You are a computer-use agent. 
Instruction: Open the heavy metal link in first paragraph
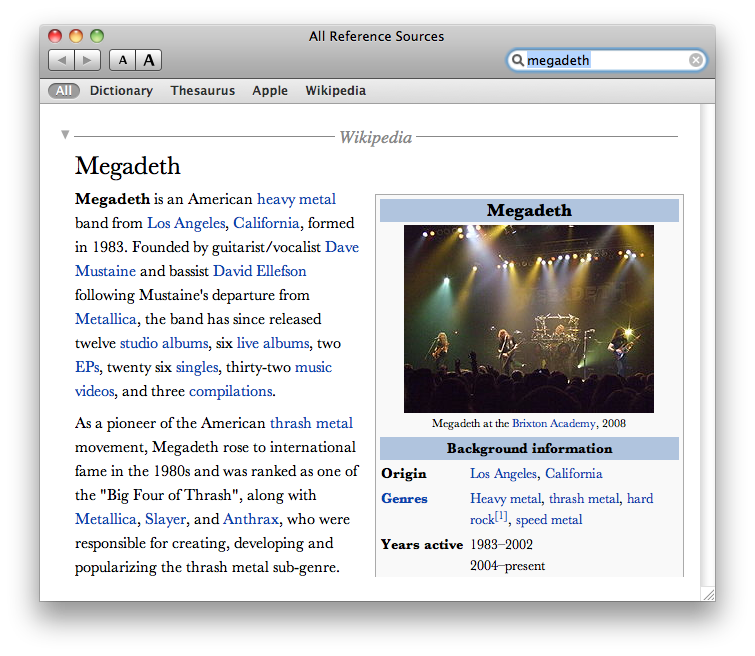tap(296, 199)
